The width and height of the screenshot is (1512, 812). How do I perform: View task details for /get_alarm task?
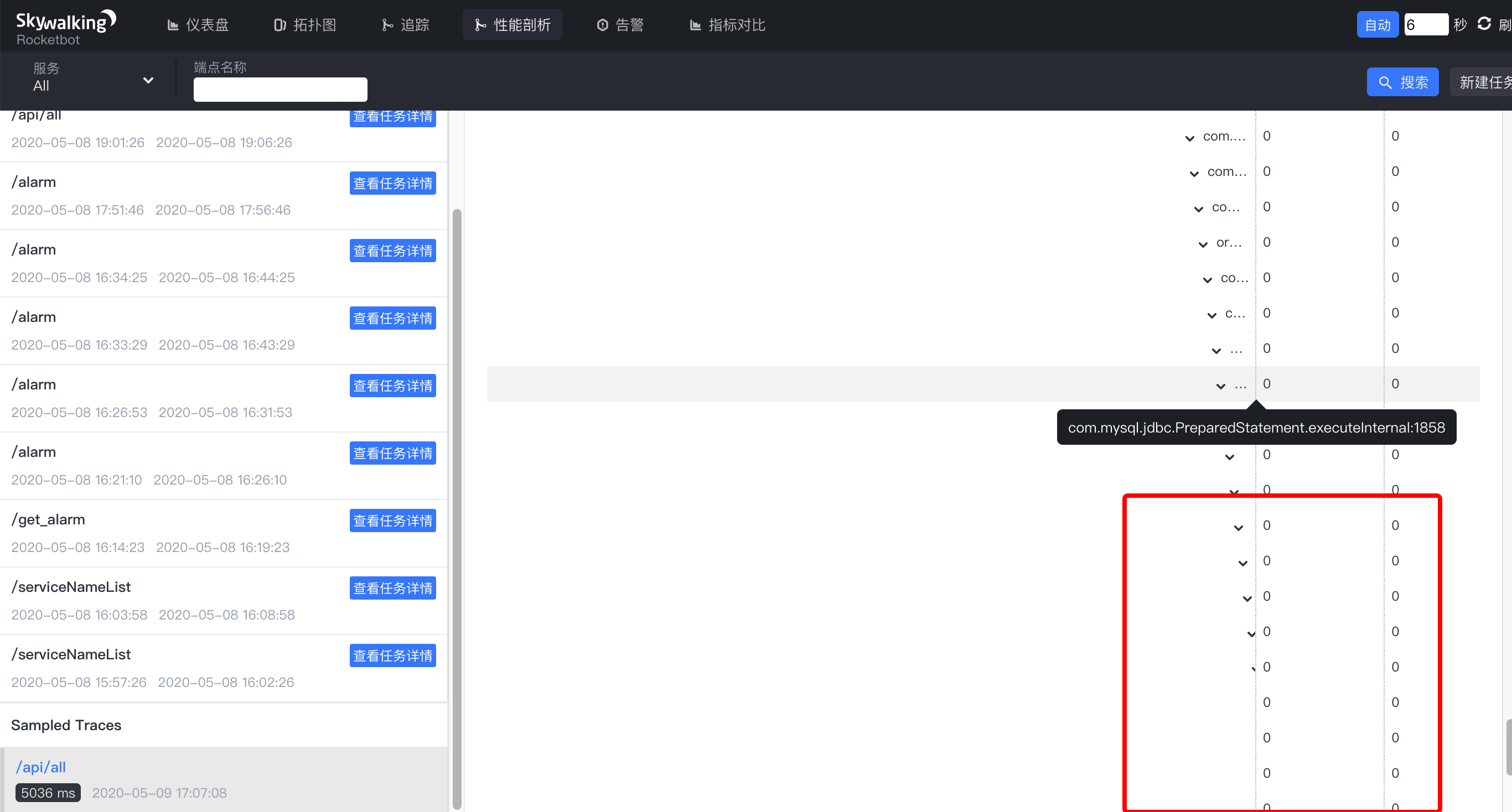(393, 520)
